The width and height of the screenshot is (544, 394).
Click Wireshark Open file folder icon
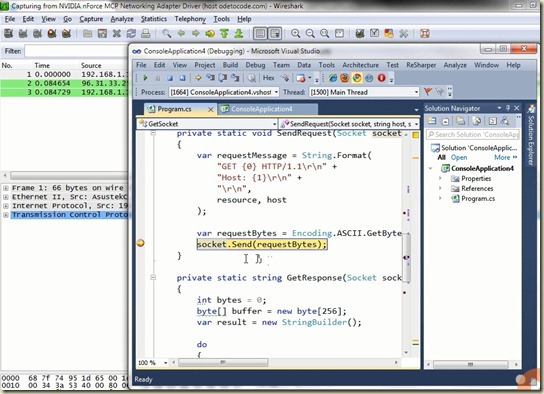(87, 34)
